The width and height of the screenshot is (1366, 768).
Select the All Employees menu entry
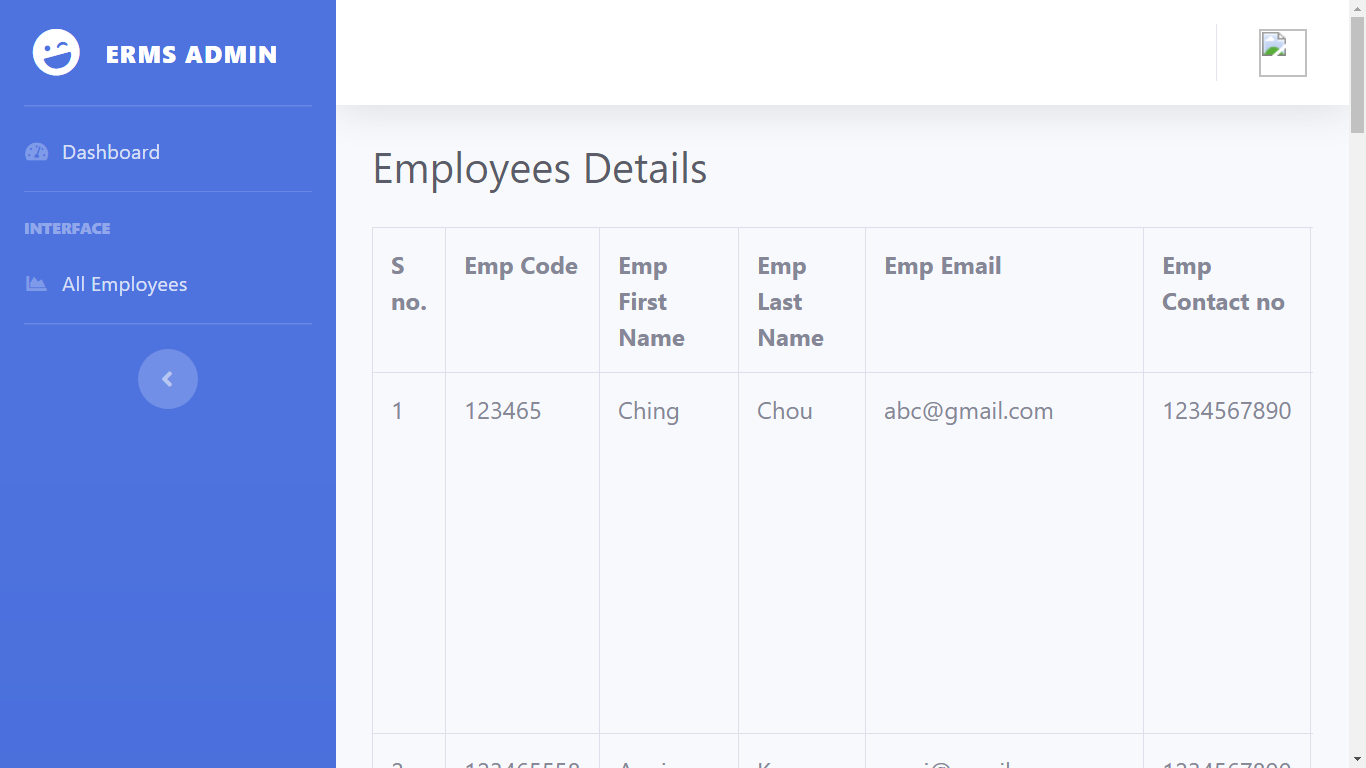pyautogui.click(x=124, y=284)
